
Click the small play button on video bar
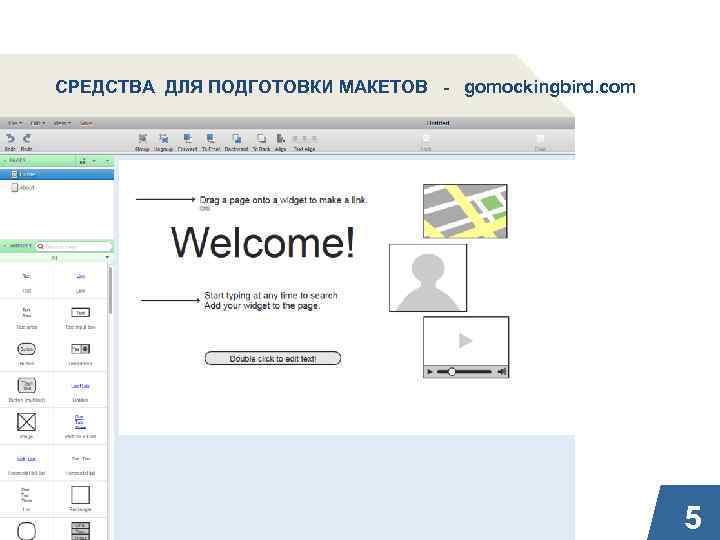(x=430, y=372)
